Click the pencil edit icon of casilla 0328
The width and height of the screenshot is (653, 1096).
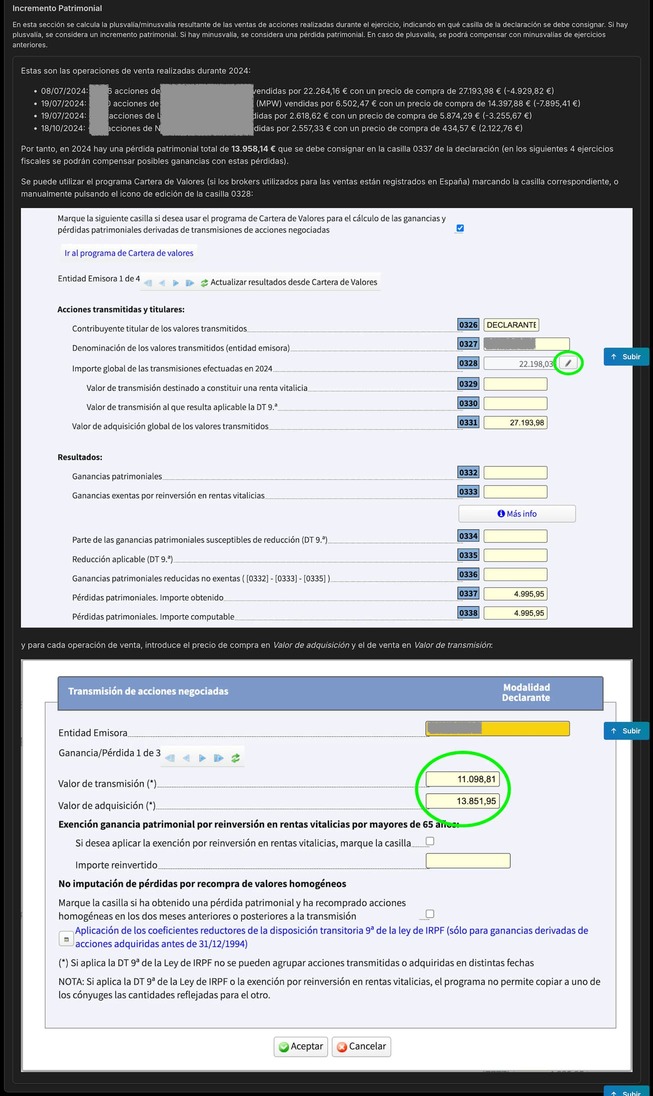point(568,363)
